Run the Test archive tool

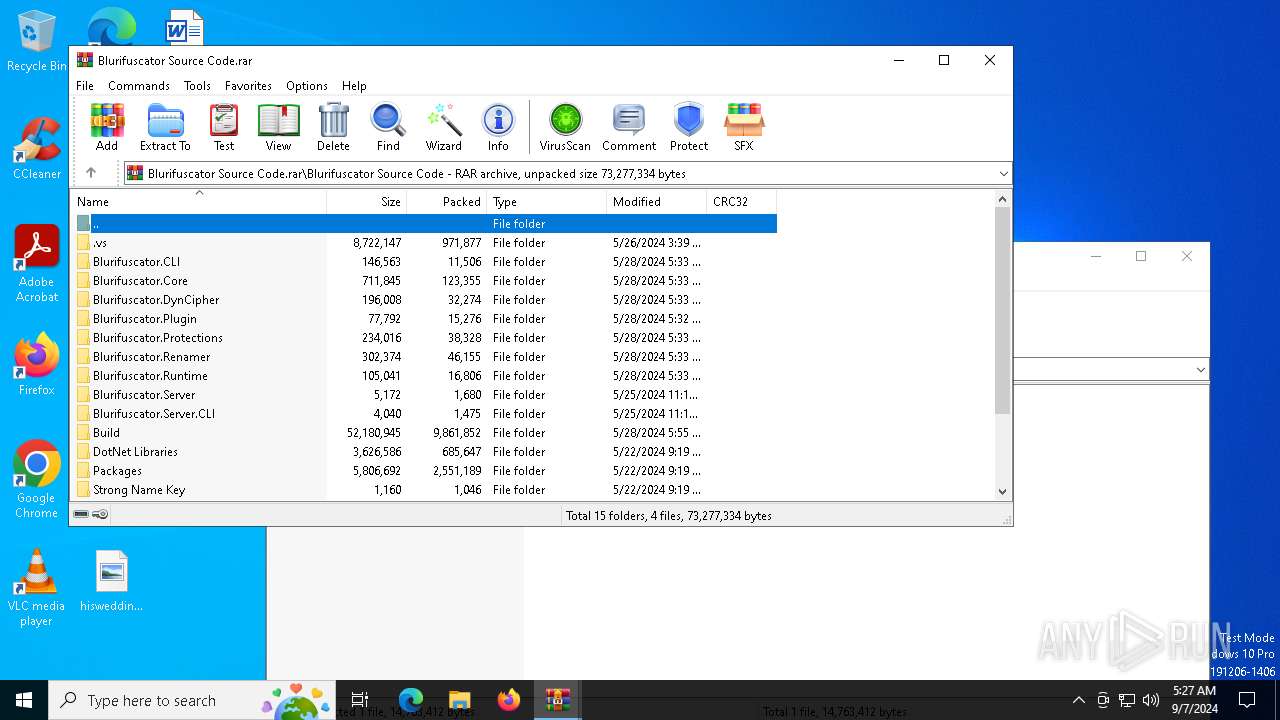pos(224,127)
